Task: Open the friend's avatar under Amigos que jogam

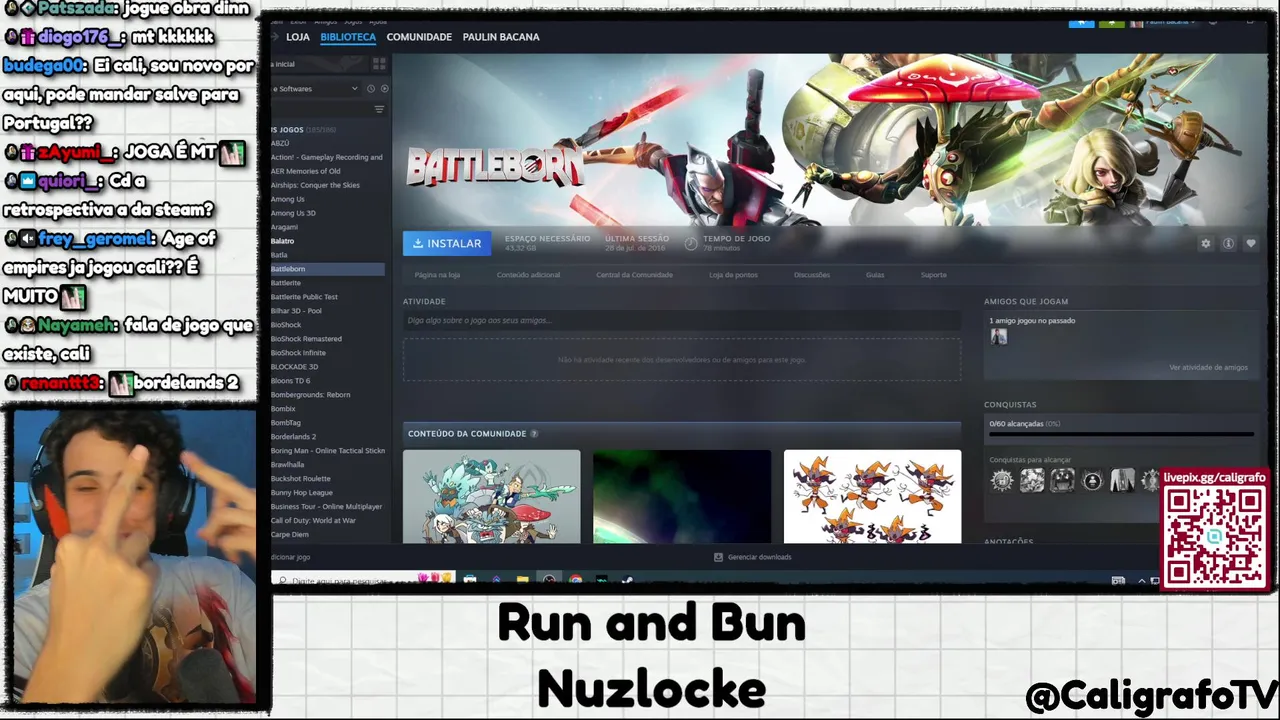Action: tap(998, 337)
